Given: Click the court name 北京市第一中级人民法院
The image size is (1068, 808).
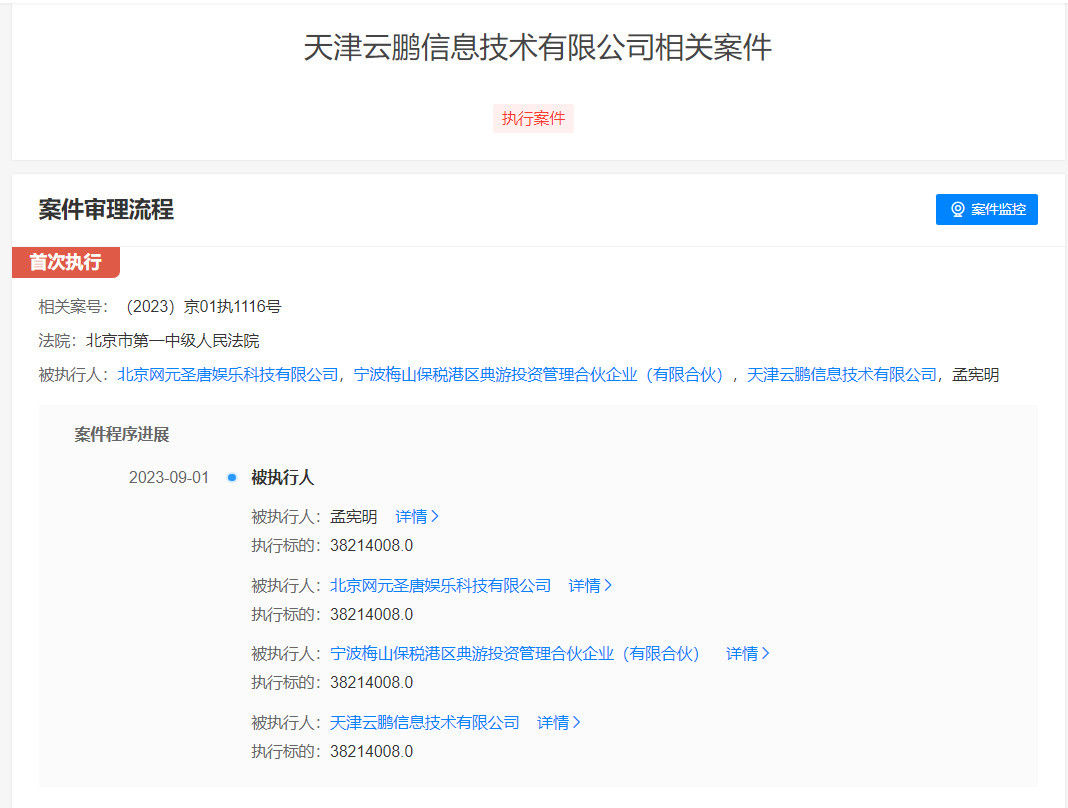Looking at the screenshot, I should (x=172, y=341).
